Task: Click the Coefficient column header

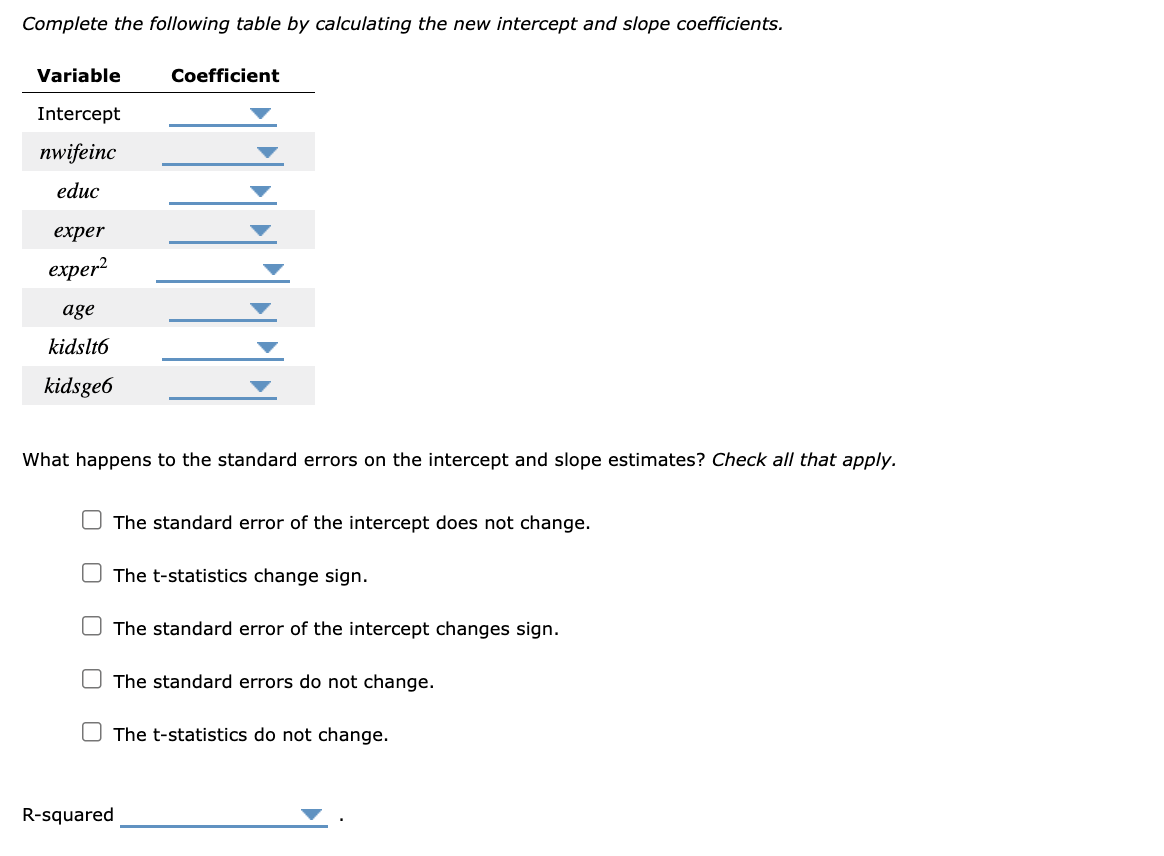Action: (224, 75)
